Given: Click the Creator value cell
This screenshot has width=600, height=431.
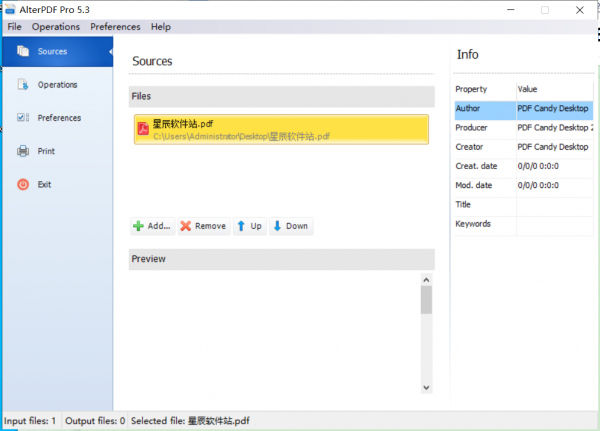Looking at the screenshot, I should click(x=555, y=147).
